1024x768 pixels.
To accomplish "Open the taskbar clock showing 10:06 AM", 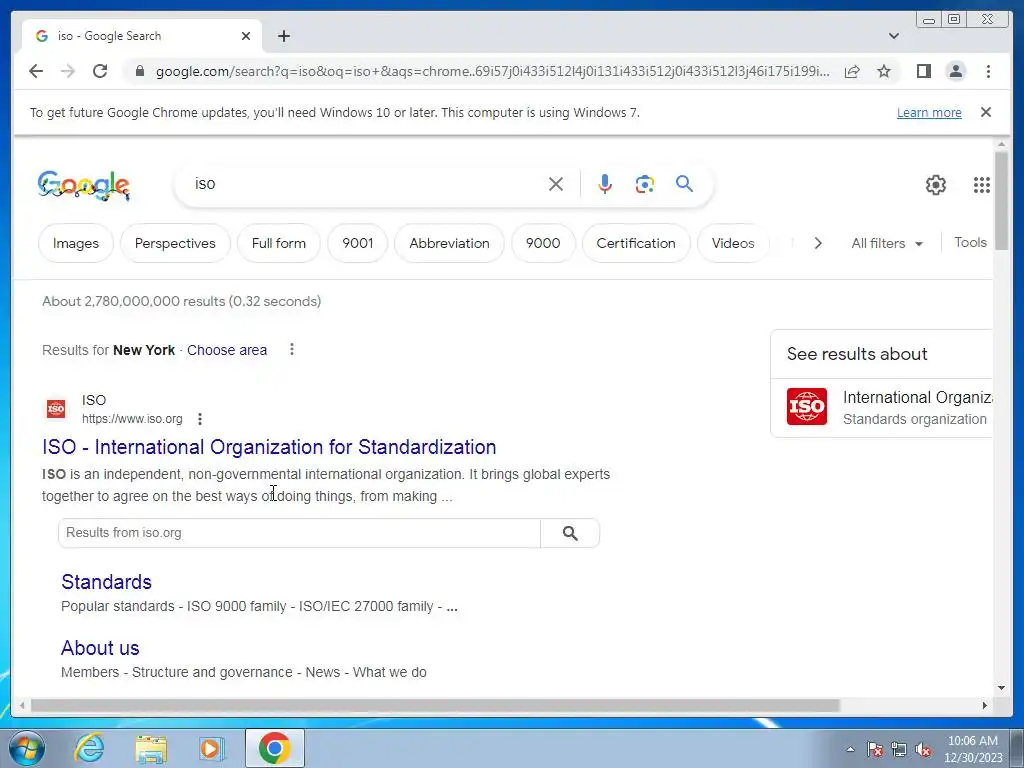I will pos(973,749).
